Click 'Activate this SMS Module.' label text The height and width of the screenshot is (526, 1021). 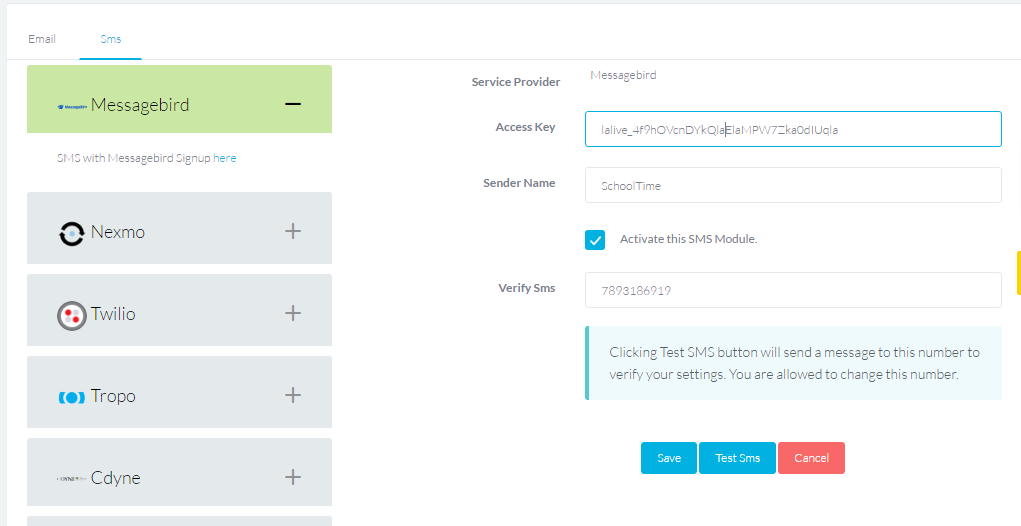coord(688,239)
